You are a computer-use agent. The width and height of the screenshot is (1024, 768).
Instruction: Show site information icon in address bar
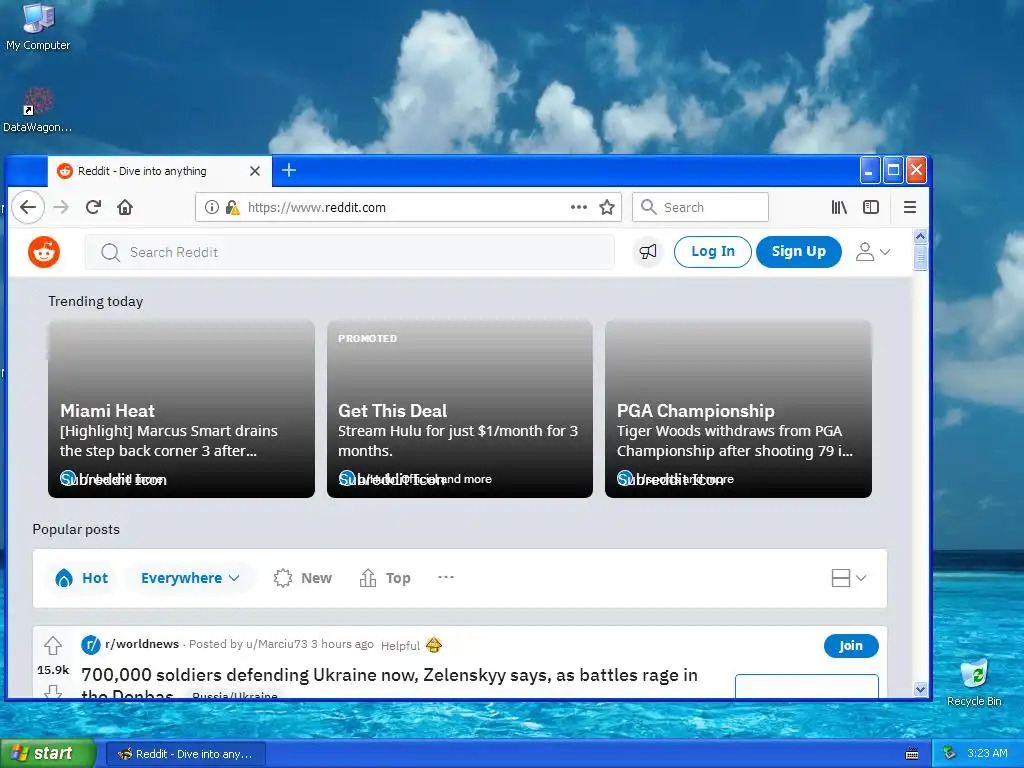pos(212,207)
